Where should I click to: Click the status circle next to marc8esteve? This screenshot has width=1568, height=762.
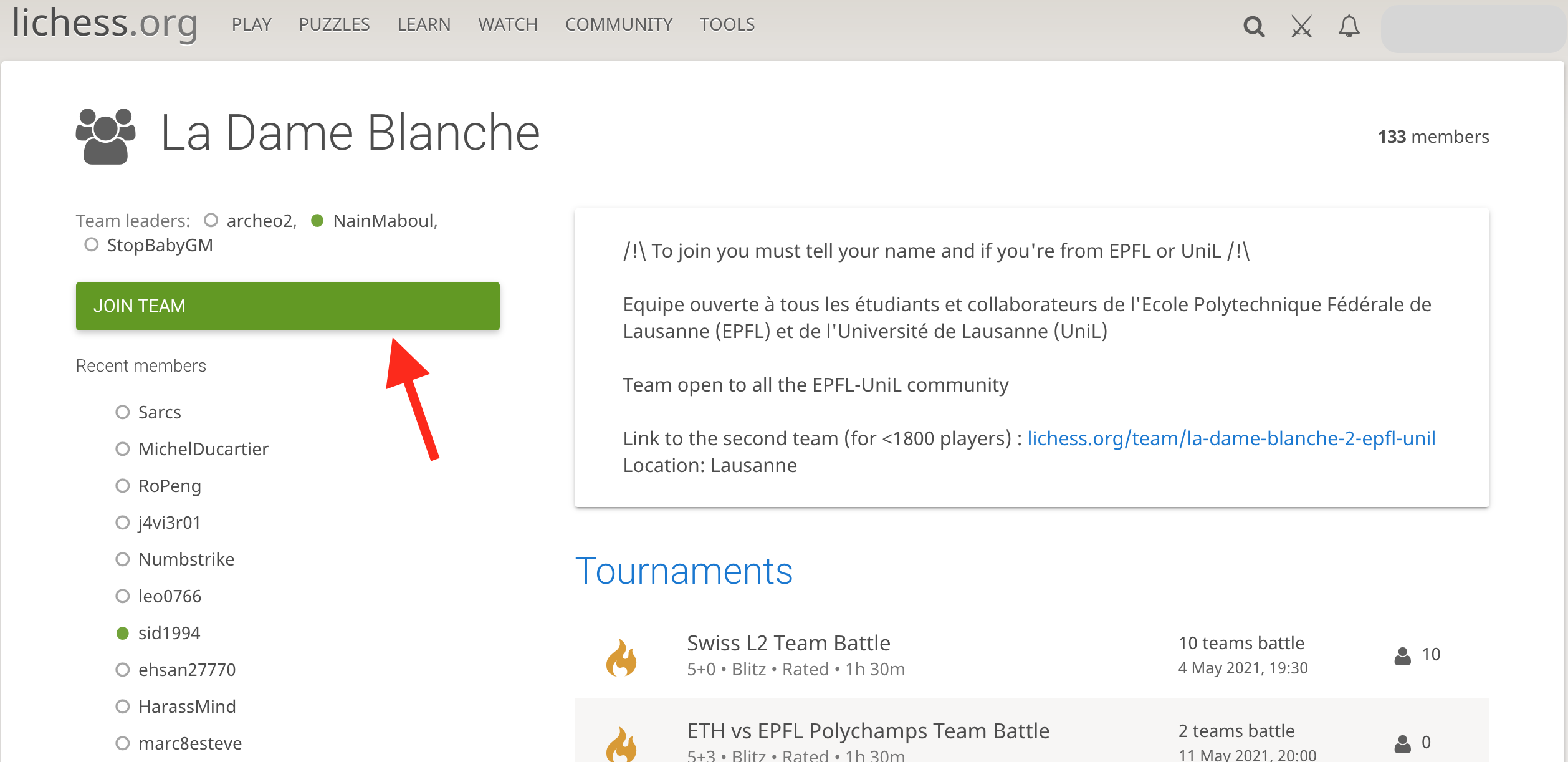pos(123,743)
